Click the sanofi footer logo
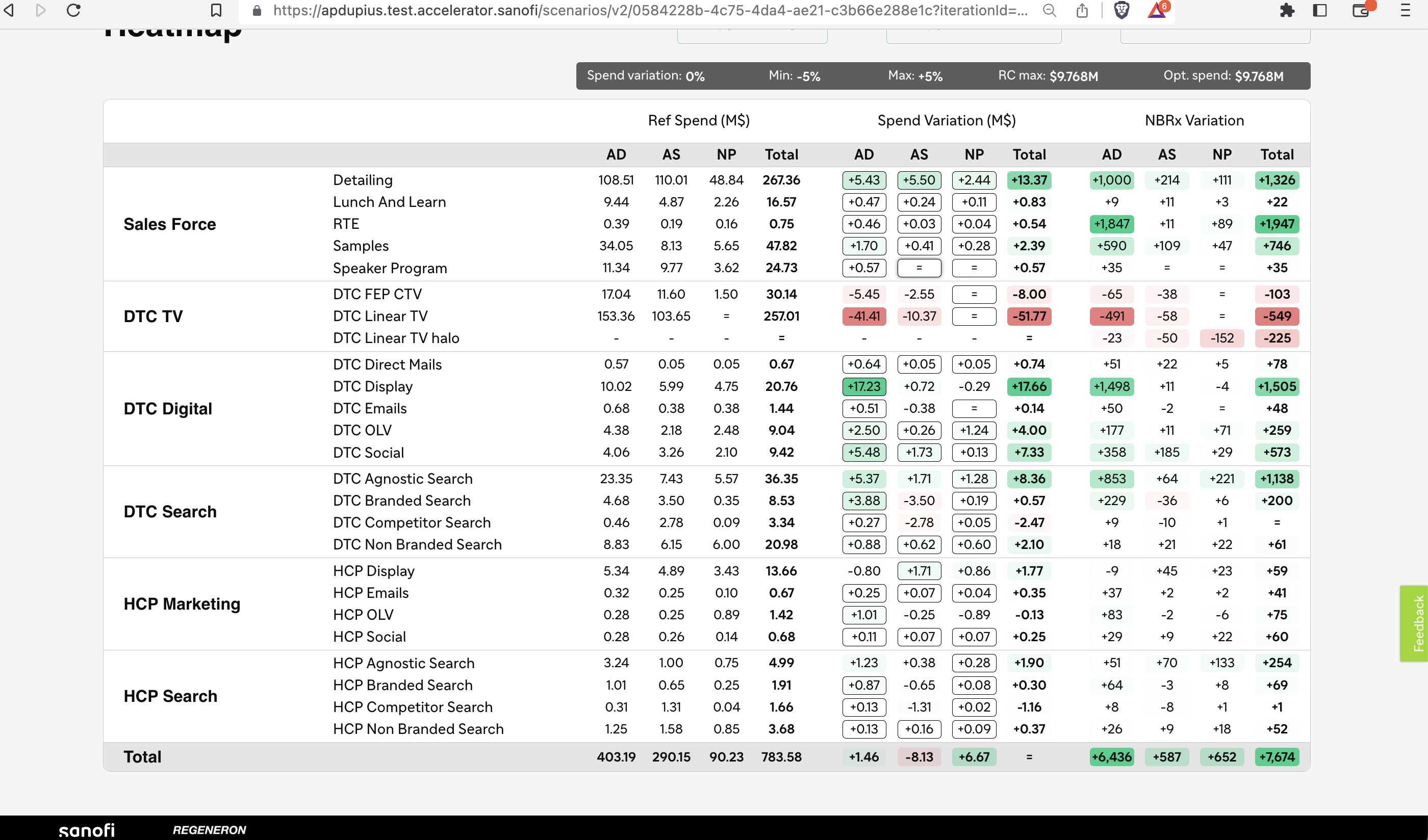 87,830
